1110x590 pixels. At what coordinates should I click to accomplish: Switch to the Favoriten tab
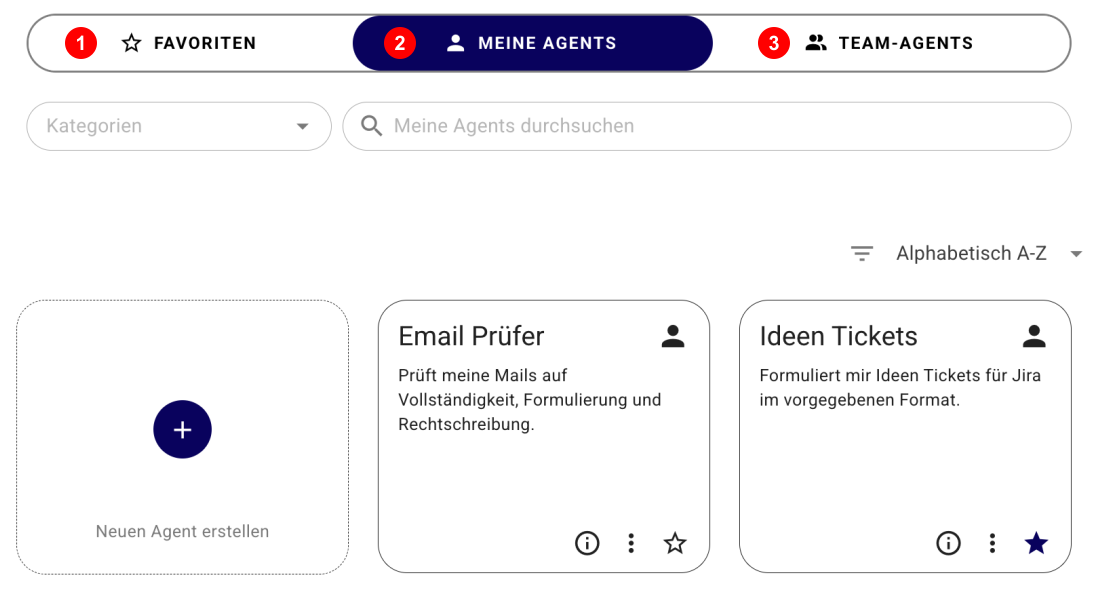point(190,43)
